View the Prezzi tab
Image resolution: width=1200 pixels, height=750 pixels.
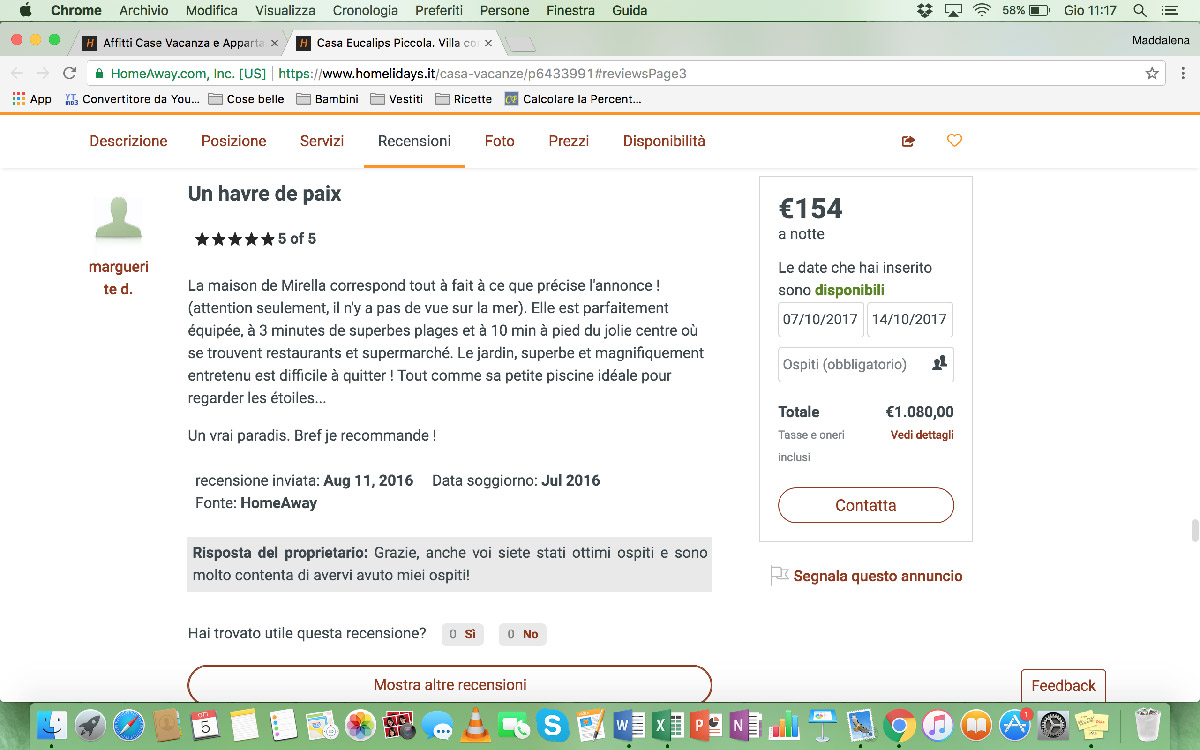569,141
